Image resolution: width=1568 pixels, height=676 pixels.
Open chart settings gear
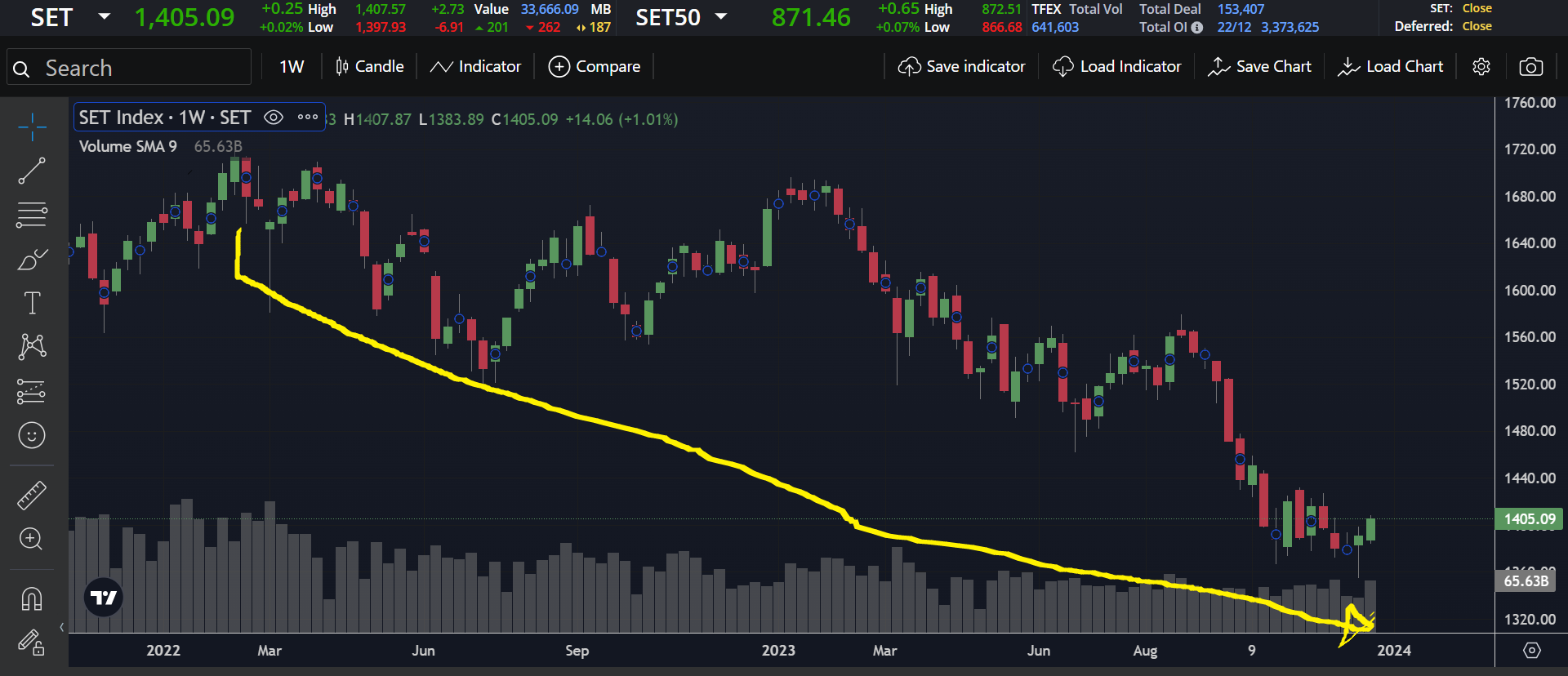(1481, 67)
